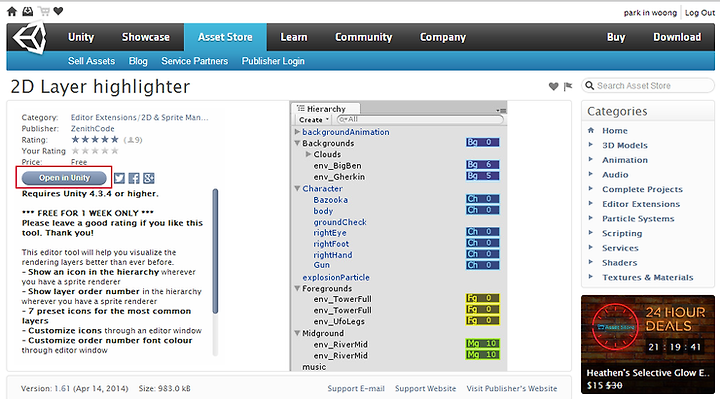The height and width of the screenshot is (399, 720).
Task: Open the Blog link
Action: (138, 61)
